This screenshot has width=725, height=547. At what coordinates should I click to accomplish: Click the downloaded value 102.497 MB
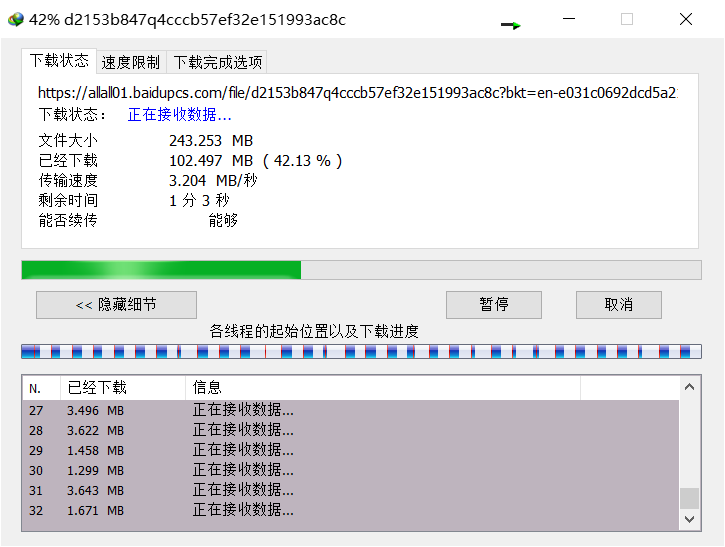tap(211, 161)
